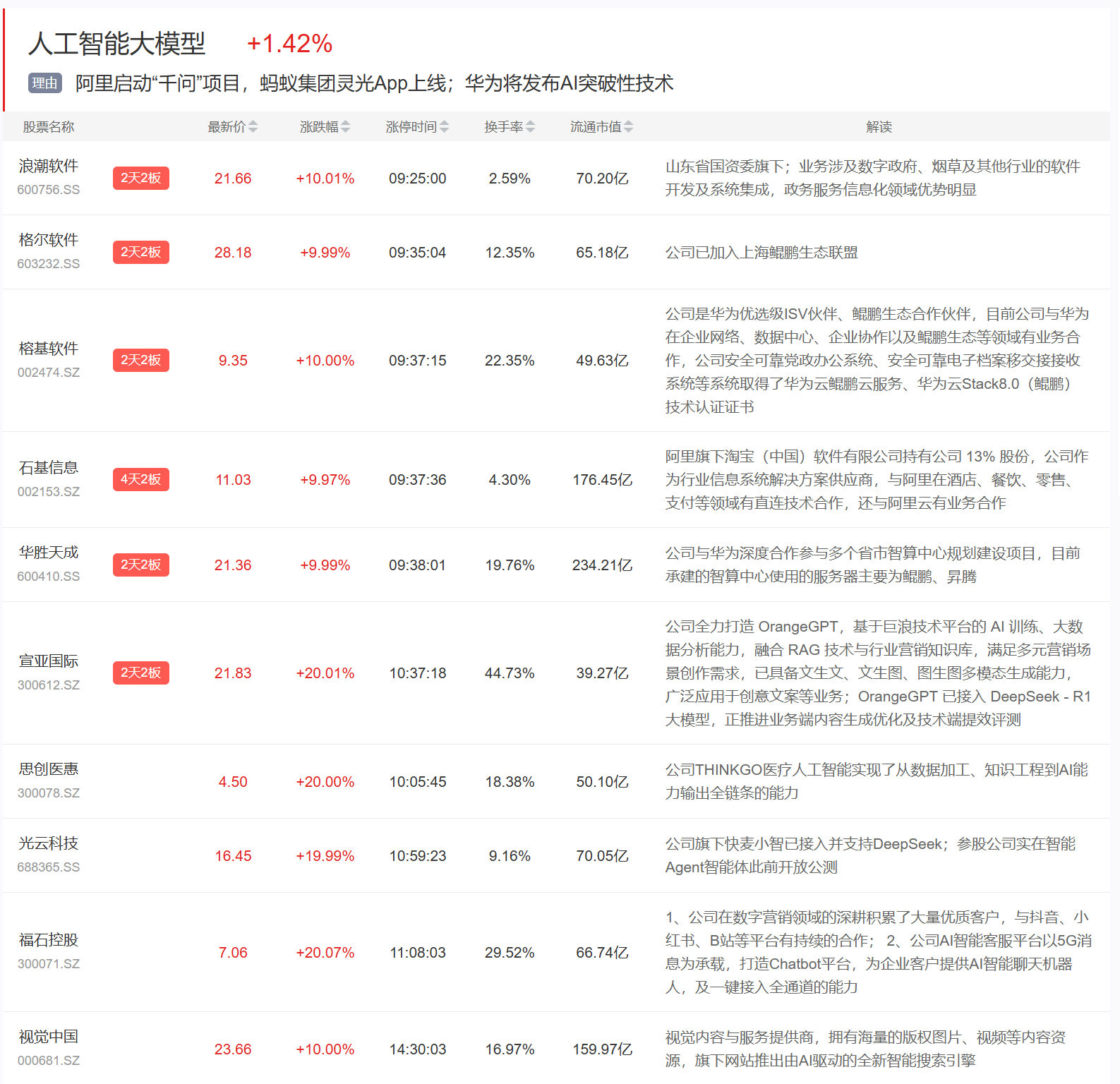Open 视觉中国 stock details

[49, 1037]
